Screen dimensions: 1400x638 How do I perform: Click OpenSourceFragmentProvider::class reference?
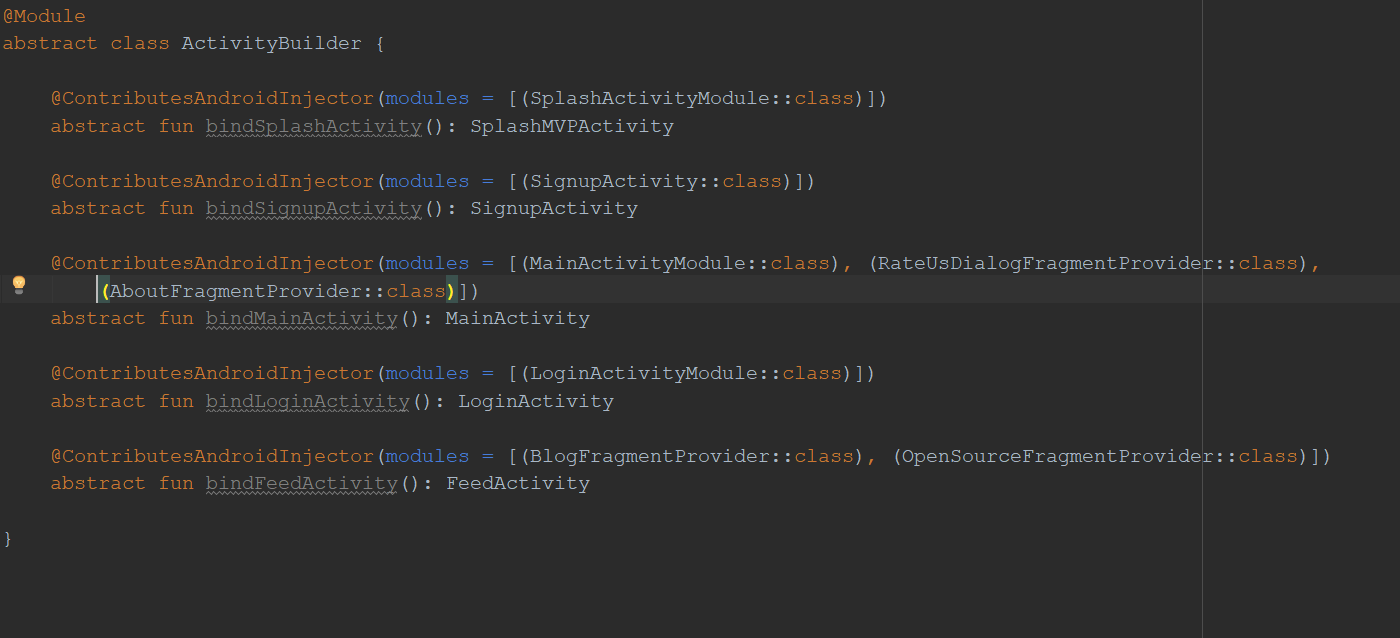tap(1099, 456)
